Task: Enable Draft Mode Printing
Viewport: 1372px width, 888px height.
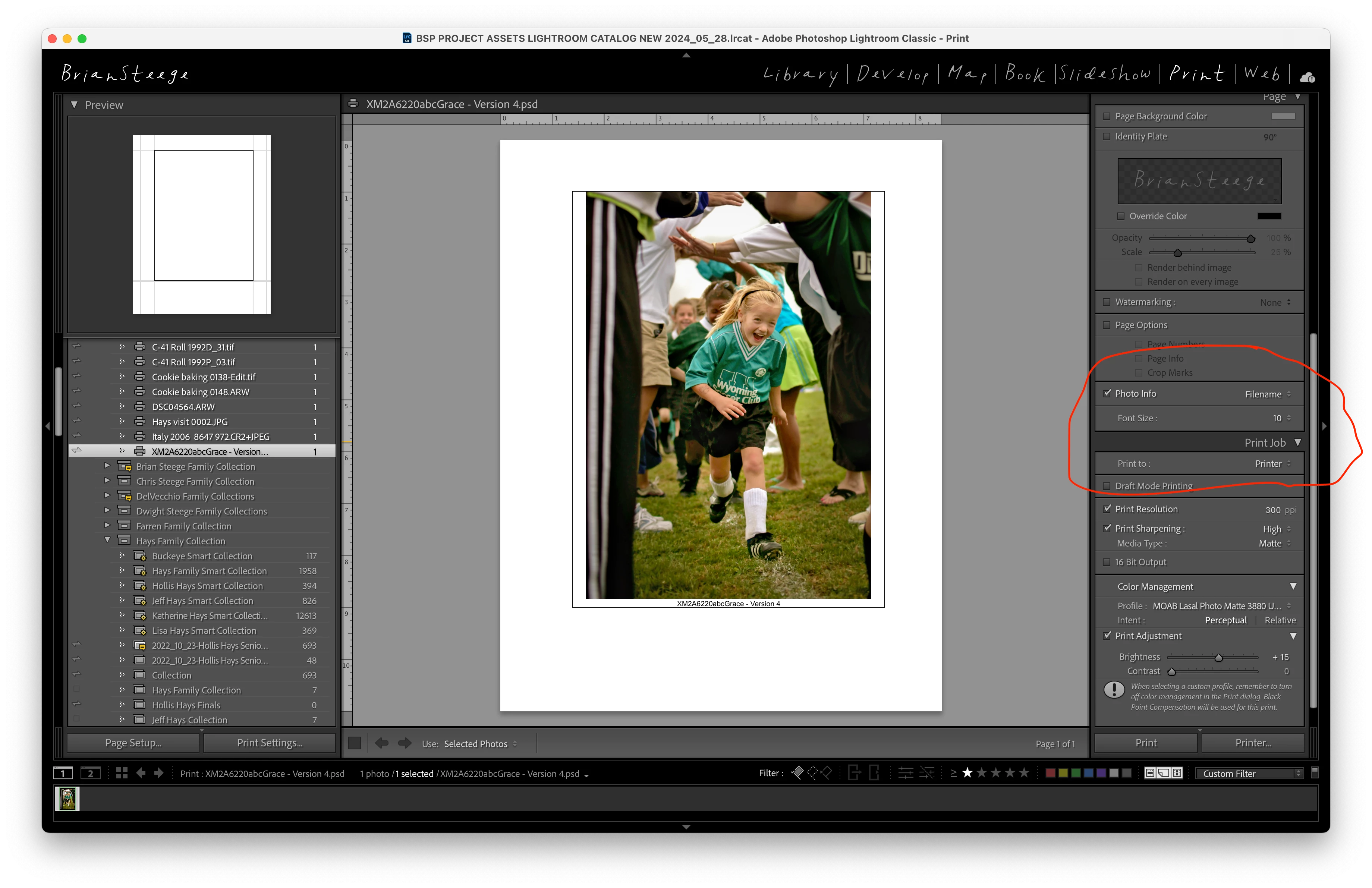Action: tap(1106, 486)
